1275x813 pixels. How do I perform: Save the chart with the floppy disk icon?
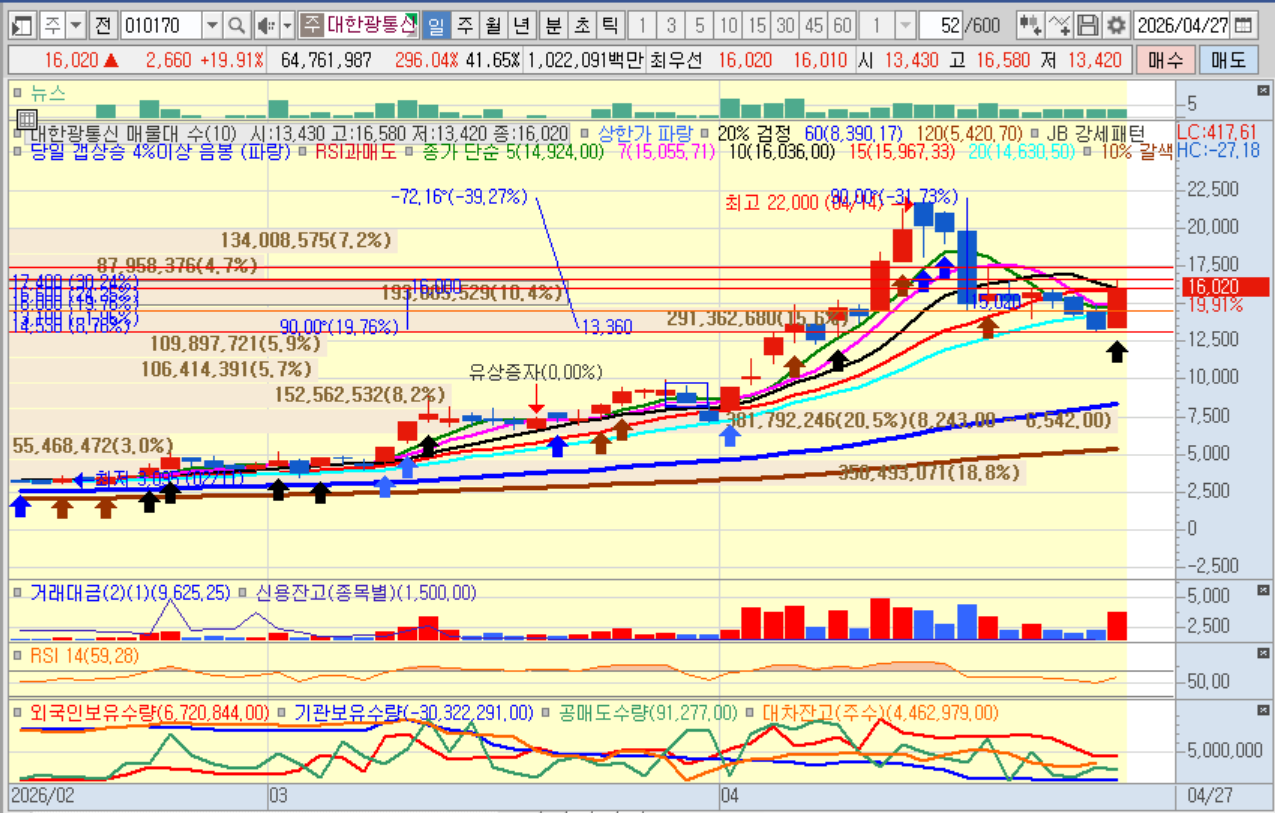[1088, 25]
